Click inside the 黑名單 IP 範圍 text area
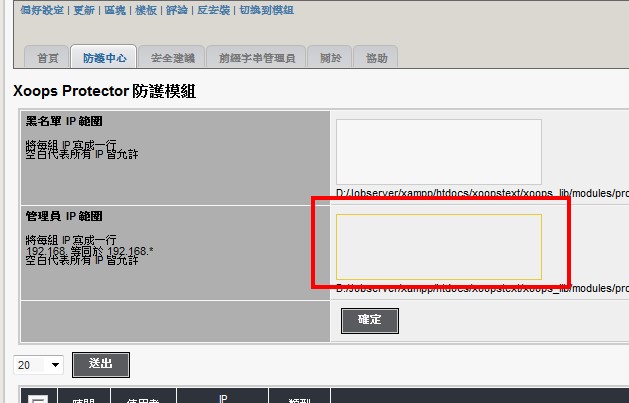The image size is (629, 403). tap(438, 151)
